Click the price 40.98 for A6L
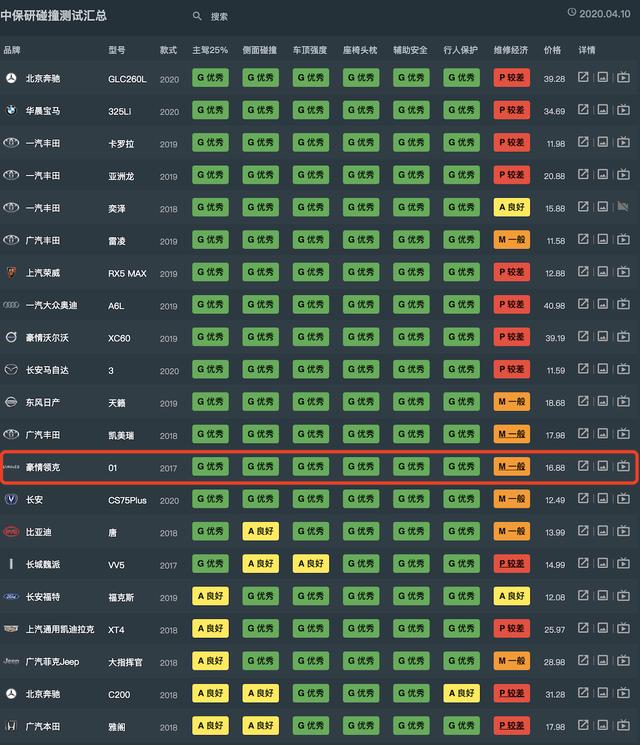 coord(554,306)
